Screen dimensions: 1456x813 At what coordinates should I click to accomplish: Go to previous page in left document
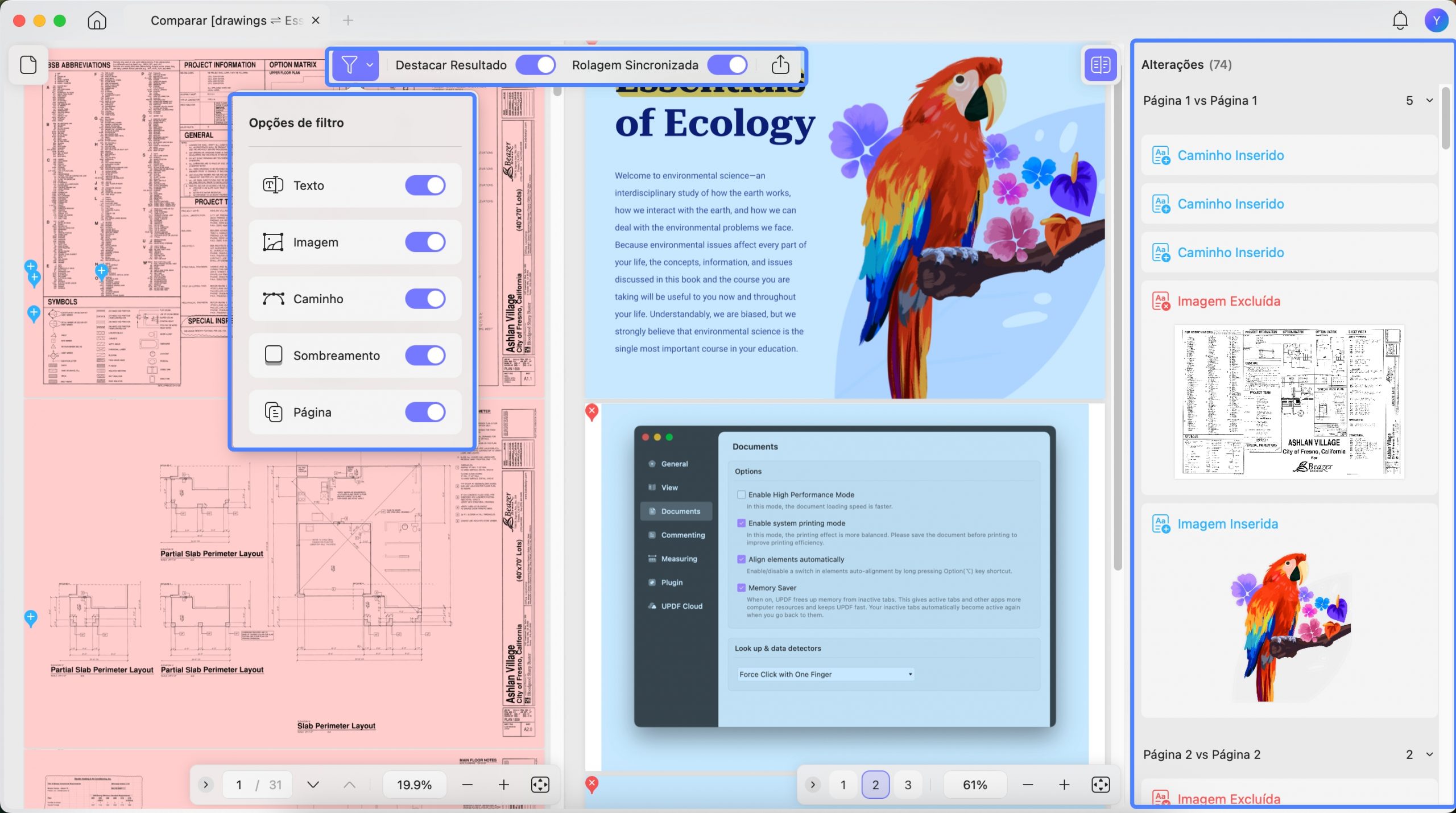tap(349, 785)
